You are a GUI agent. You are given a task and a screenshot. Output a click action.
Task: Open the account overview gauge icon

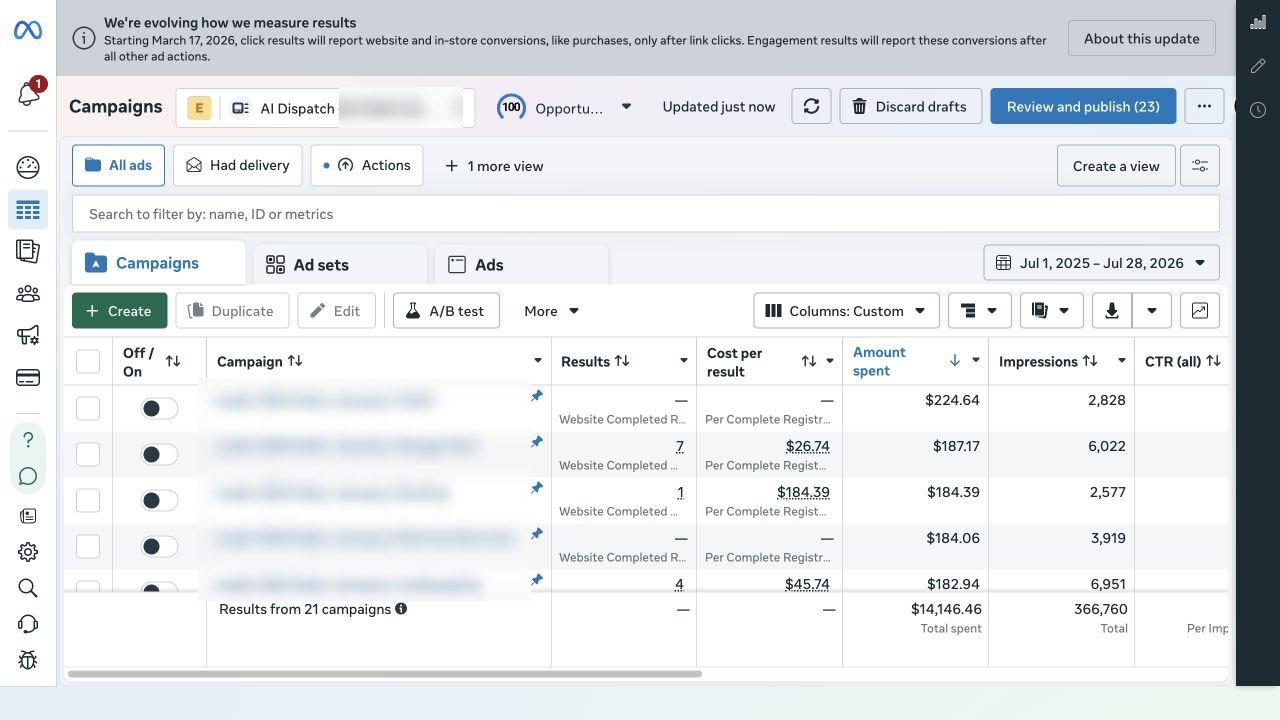pos(28,167)
